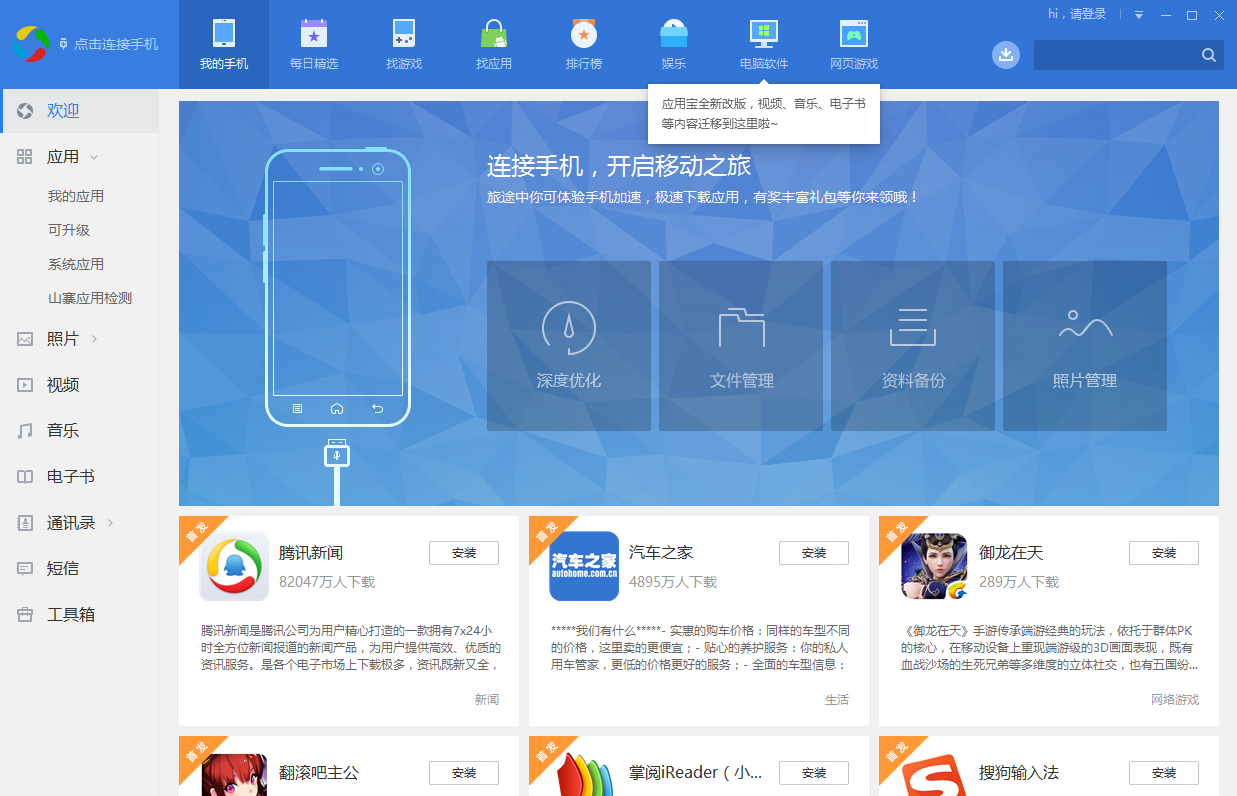Launch 资料备份 data backup
The image size is (1237, 796).
click(x=912, y=345)
